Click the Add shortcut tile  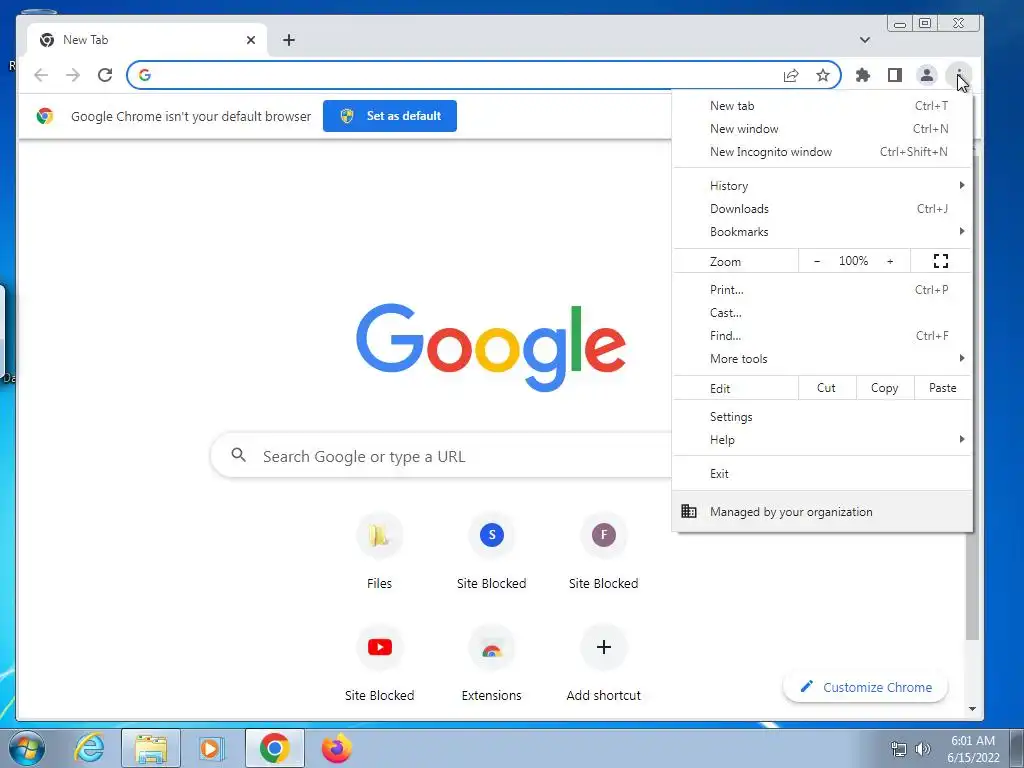603,664
